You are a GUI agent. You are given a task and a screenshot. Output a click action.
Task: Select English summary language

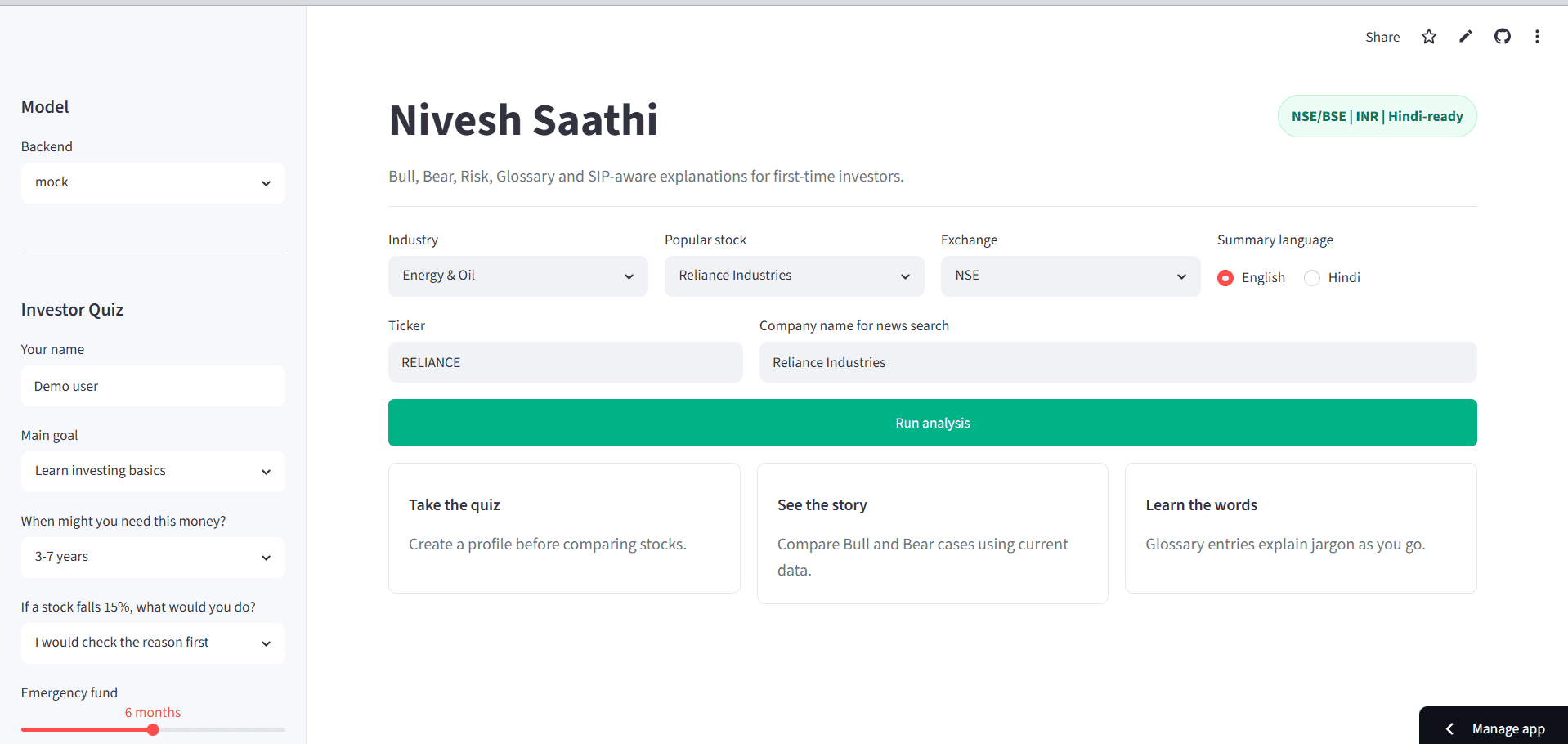point(1251,278)
